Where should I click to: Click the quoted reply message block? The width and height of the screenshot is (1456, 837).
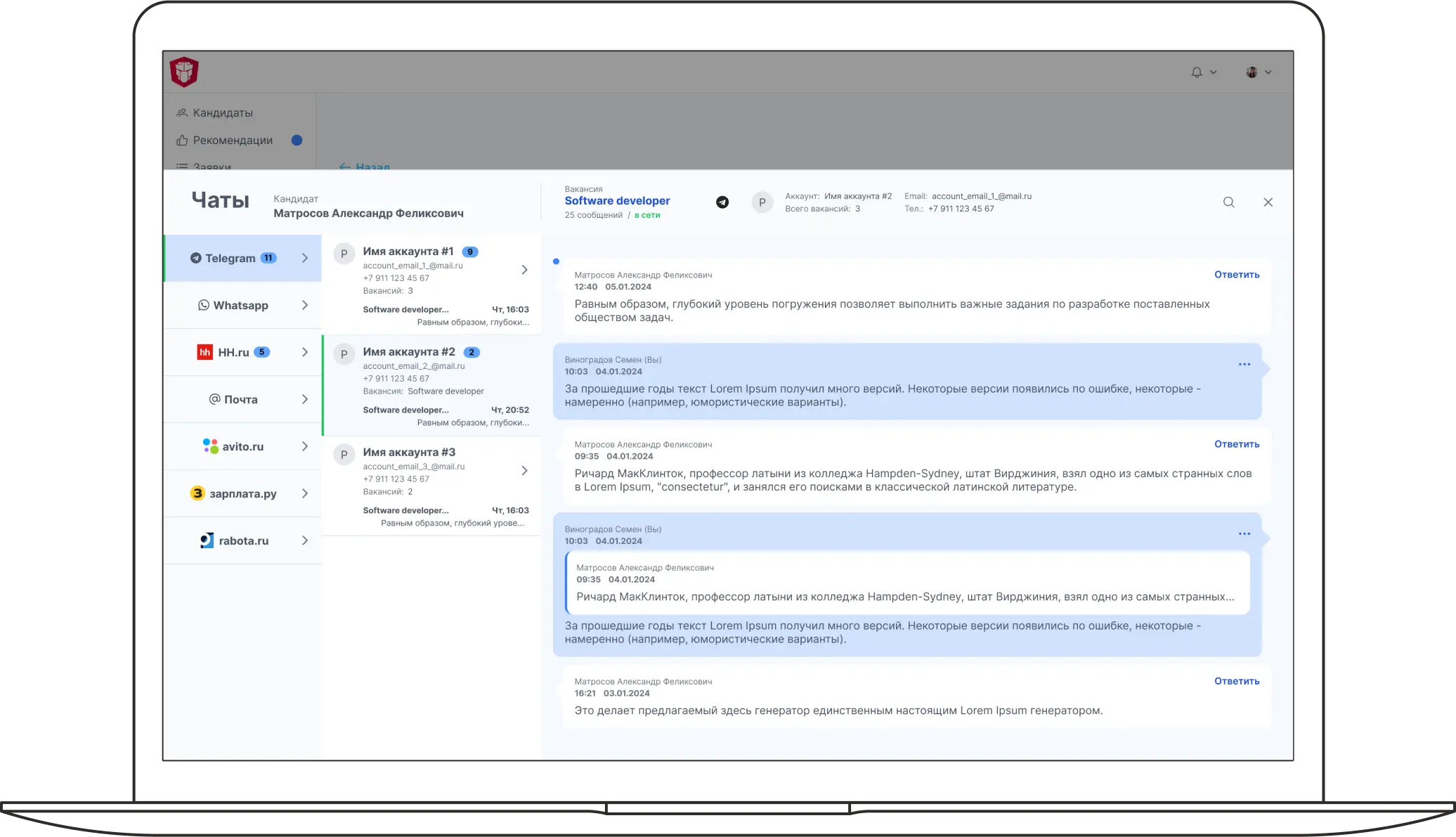pos(906,583)
